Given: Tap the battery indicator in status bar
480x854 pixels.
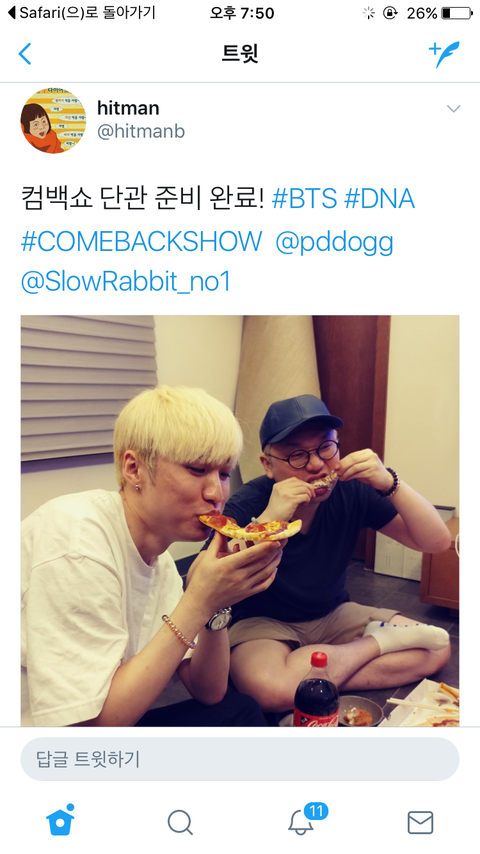Looking at the screenshot, I should (457, 13).
